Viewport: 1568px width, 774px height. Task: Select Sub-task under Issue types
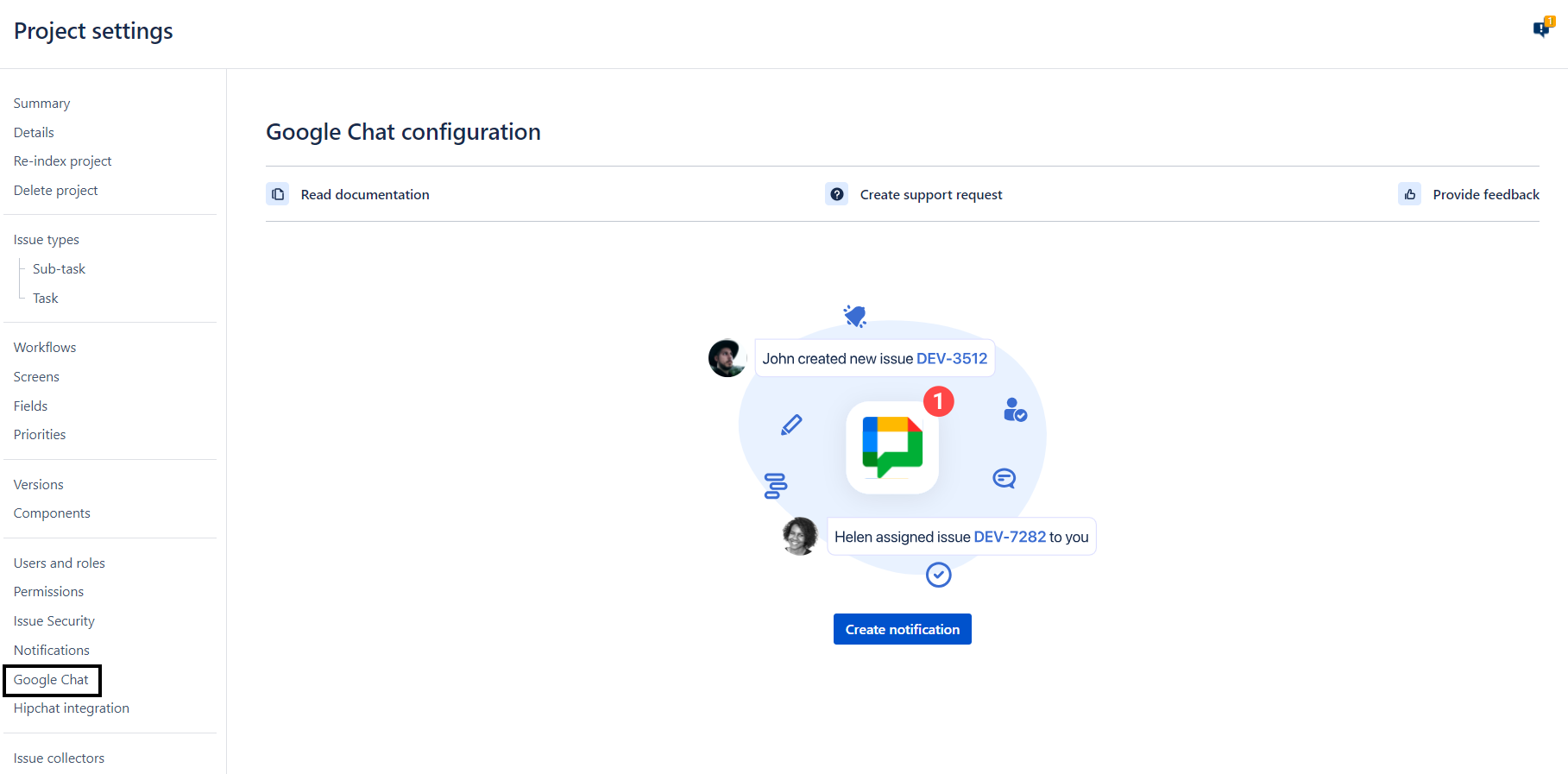(59, 269)
